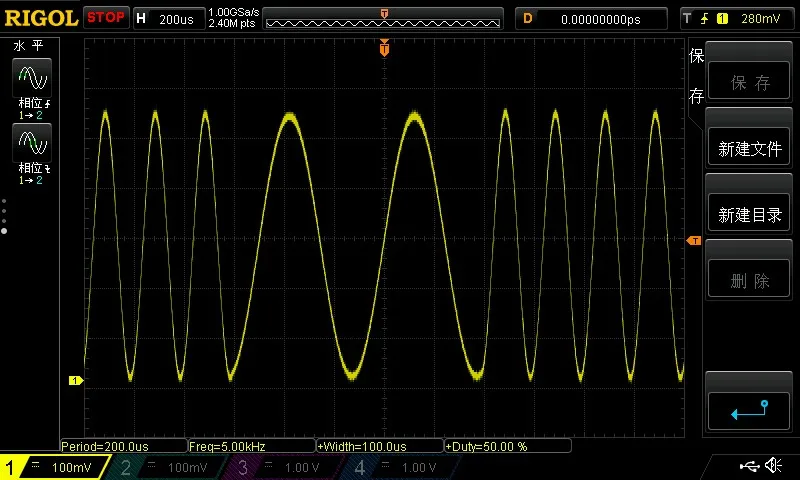The image size is (800, 480).
Task: Select the delay D 0.00000000ps field
Action: click(591, 19)
